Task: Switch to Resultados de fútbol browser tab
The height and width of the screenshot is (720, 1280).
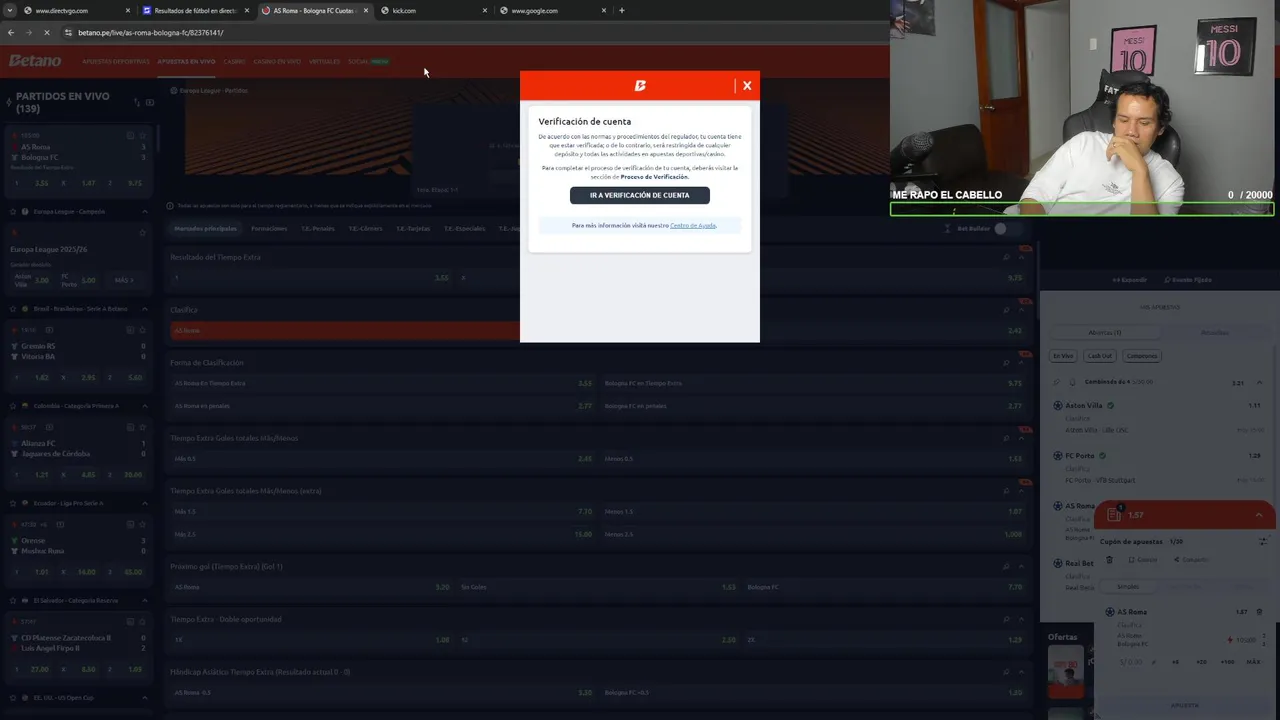Action: (x=195, y=10)
